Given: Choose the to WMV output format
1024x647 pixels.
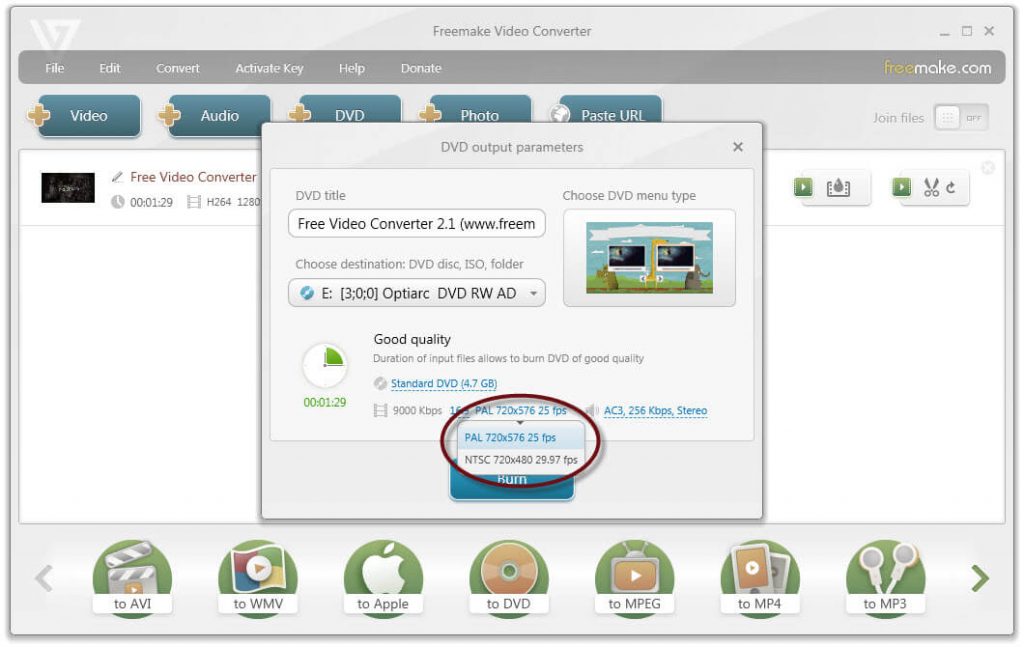Looking at the screenshot, I should (x=258, y=577).
